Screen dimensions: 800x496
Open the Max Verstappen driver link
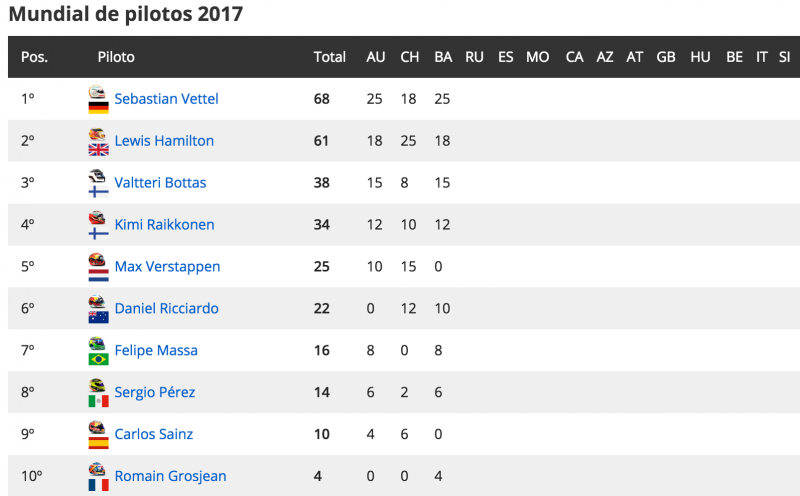tap(167, 266)
